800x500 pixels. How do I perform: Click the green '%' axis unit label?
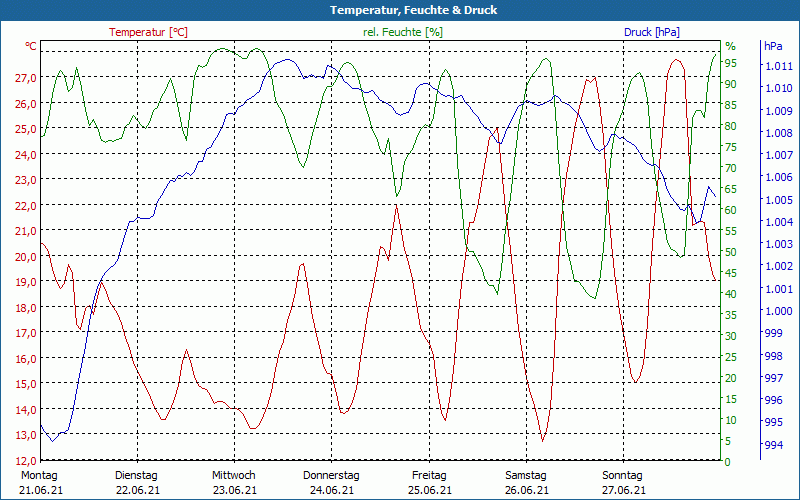(x=731, y=46)
